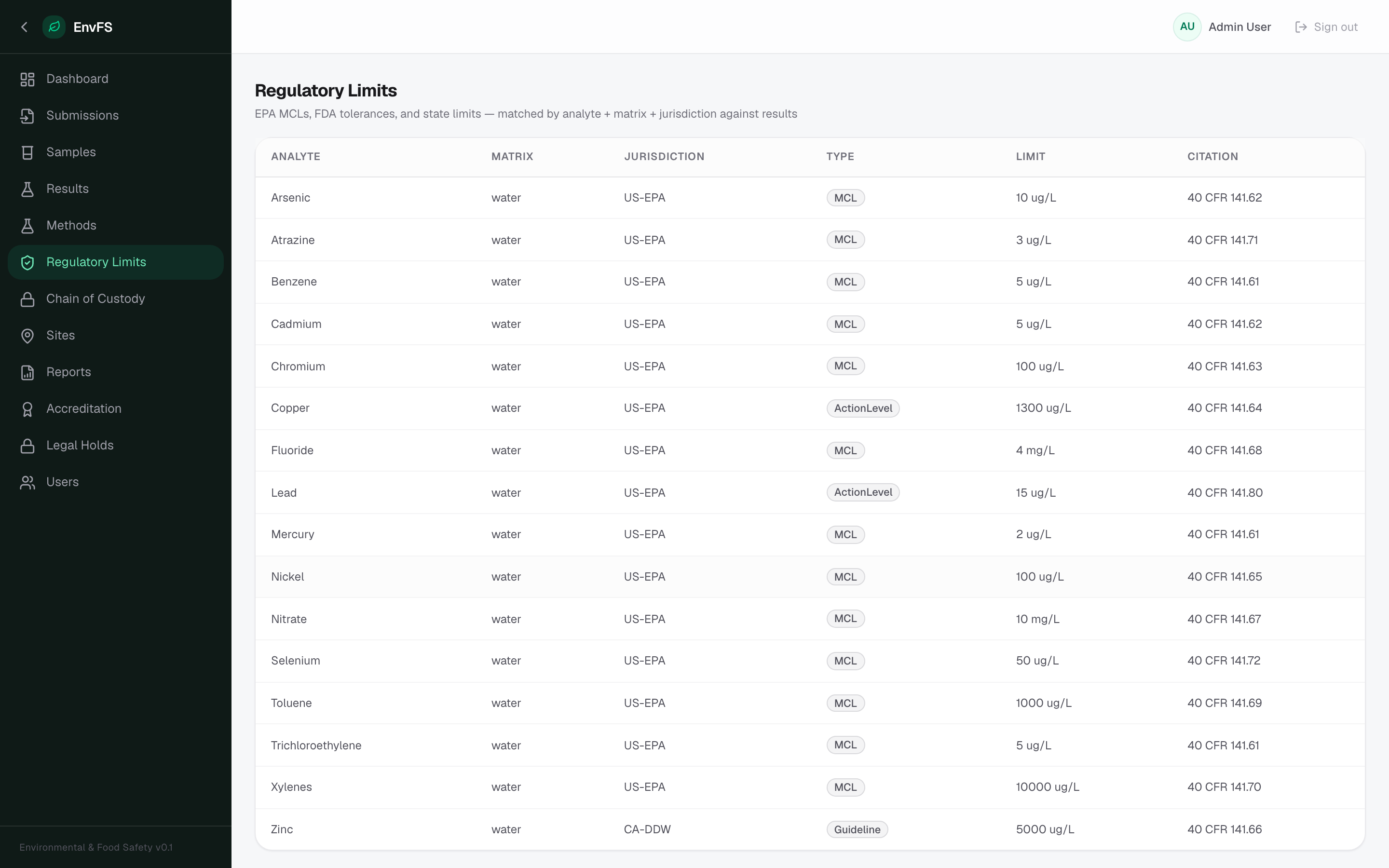Click the Methods flask icon

tap(27, 226)
